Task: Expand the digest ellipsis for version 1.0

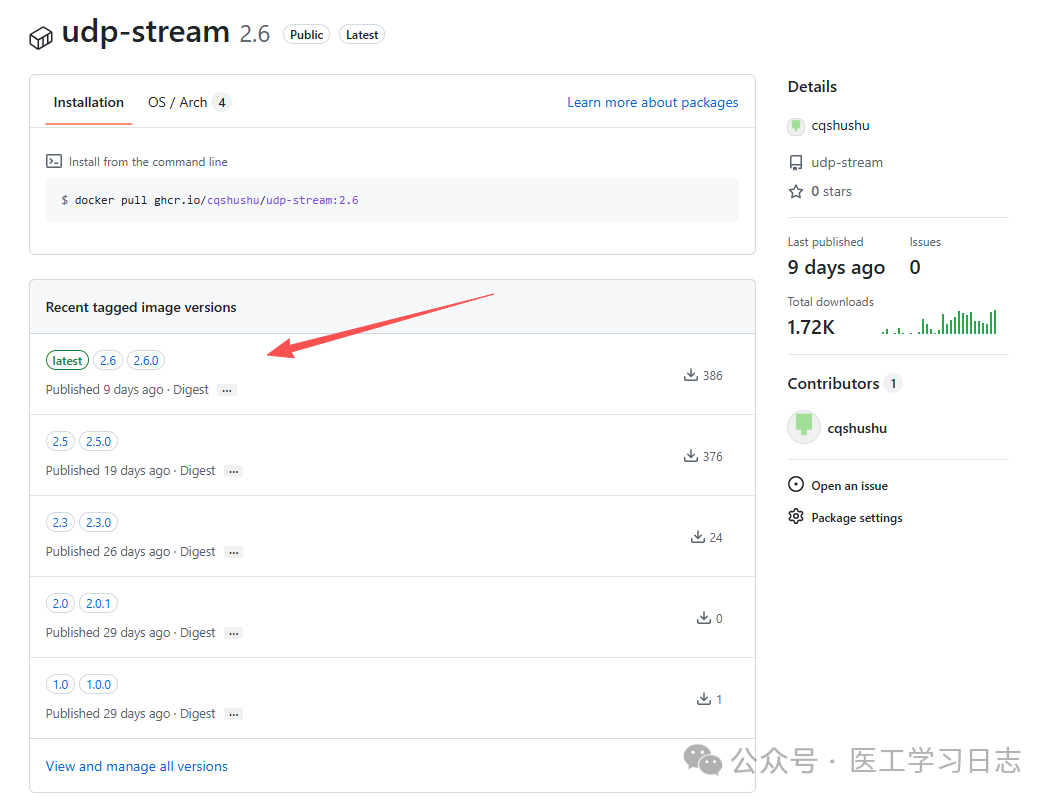Action: 234,714
